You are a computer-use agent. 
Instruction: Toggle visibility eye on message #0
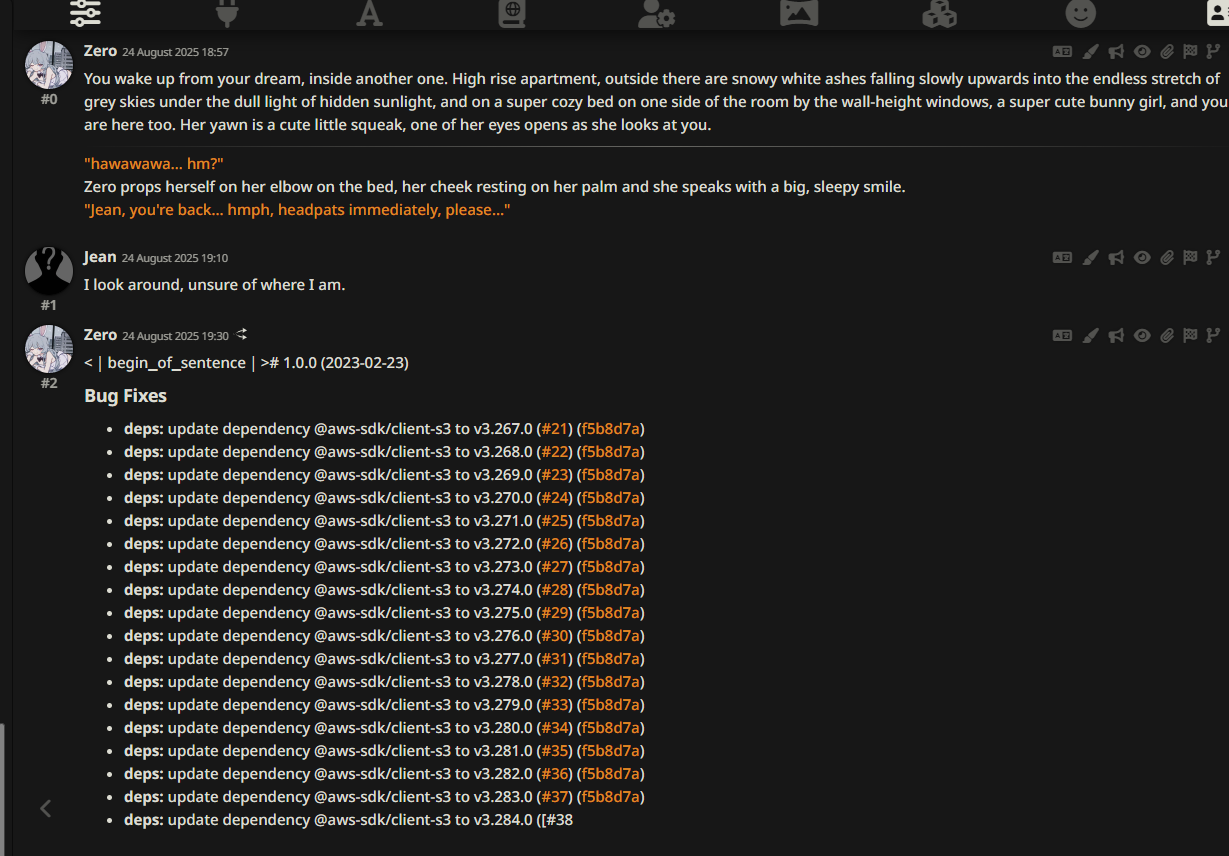1142,51
